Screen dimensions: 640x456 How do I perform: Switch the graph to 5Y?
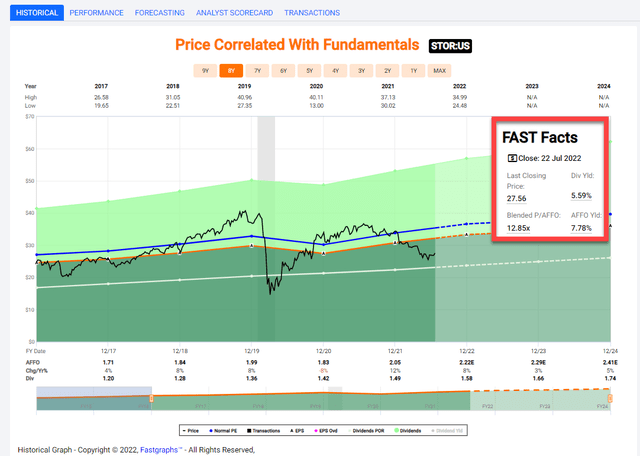(309, 71)
